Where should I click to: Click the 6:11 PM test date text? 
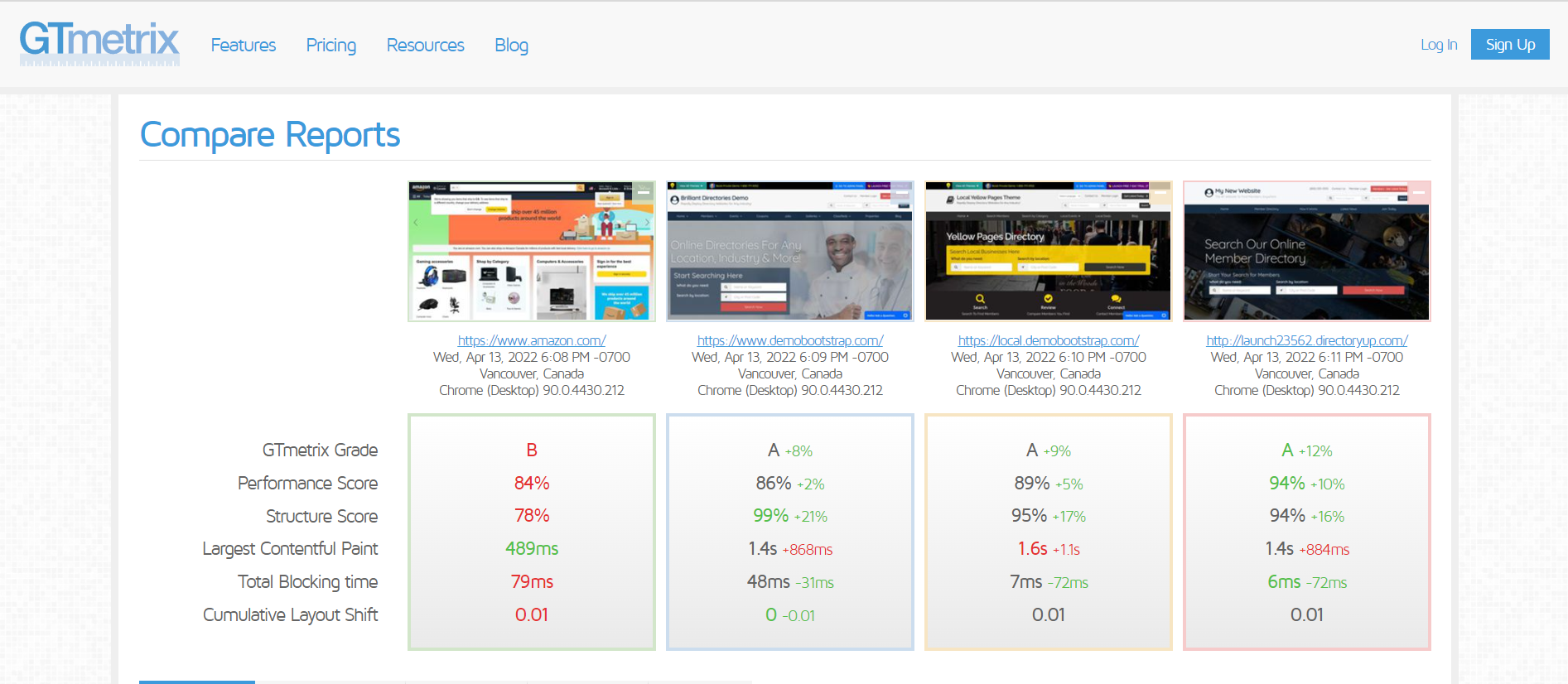(1307, 357)
